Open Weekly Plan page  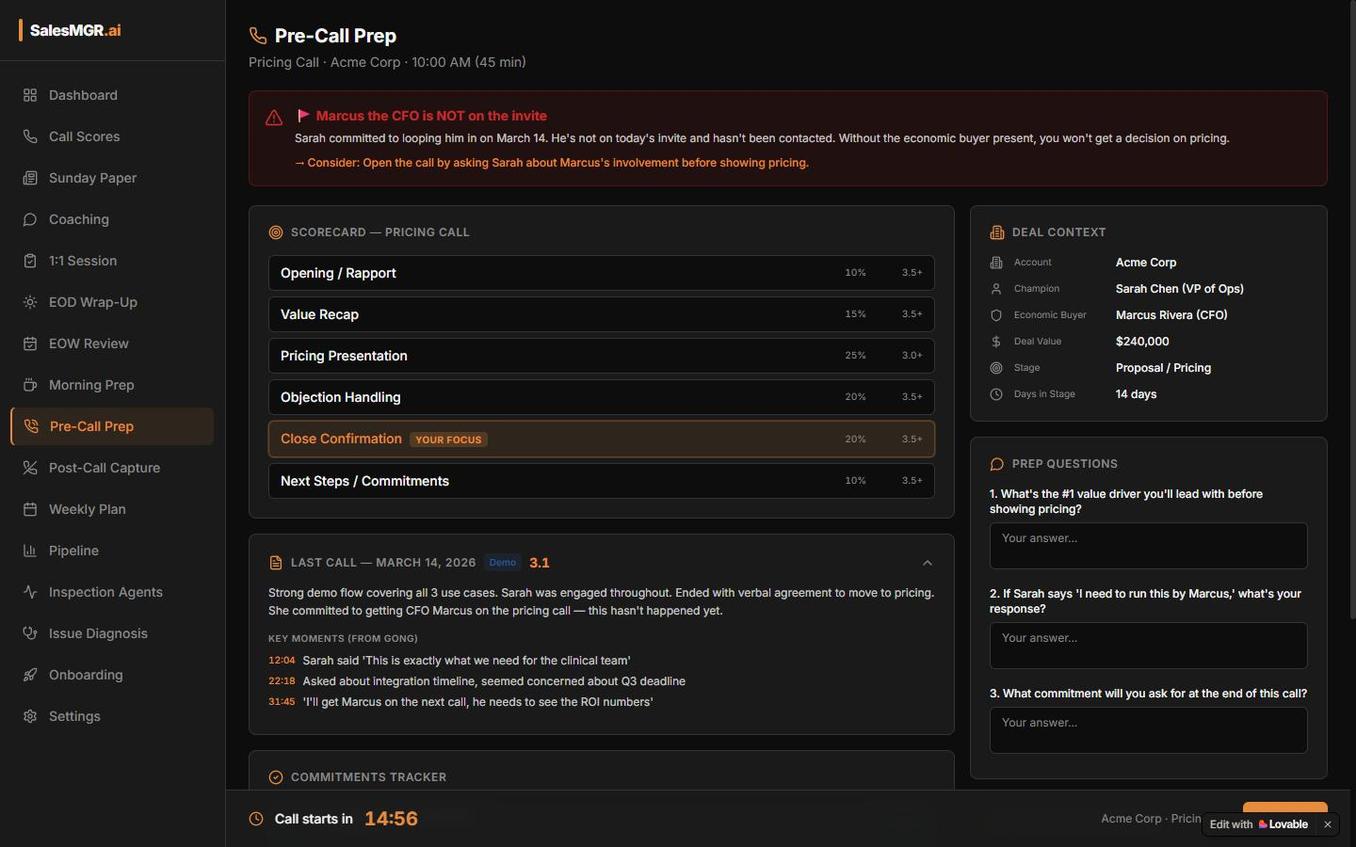click(x=112, y=509)
